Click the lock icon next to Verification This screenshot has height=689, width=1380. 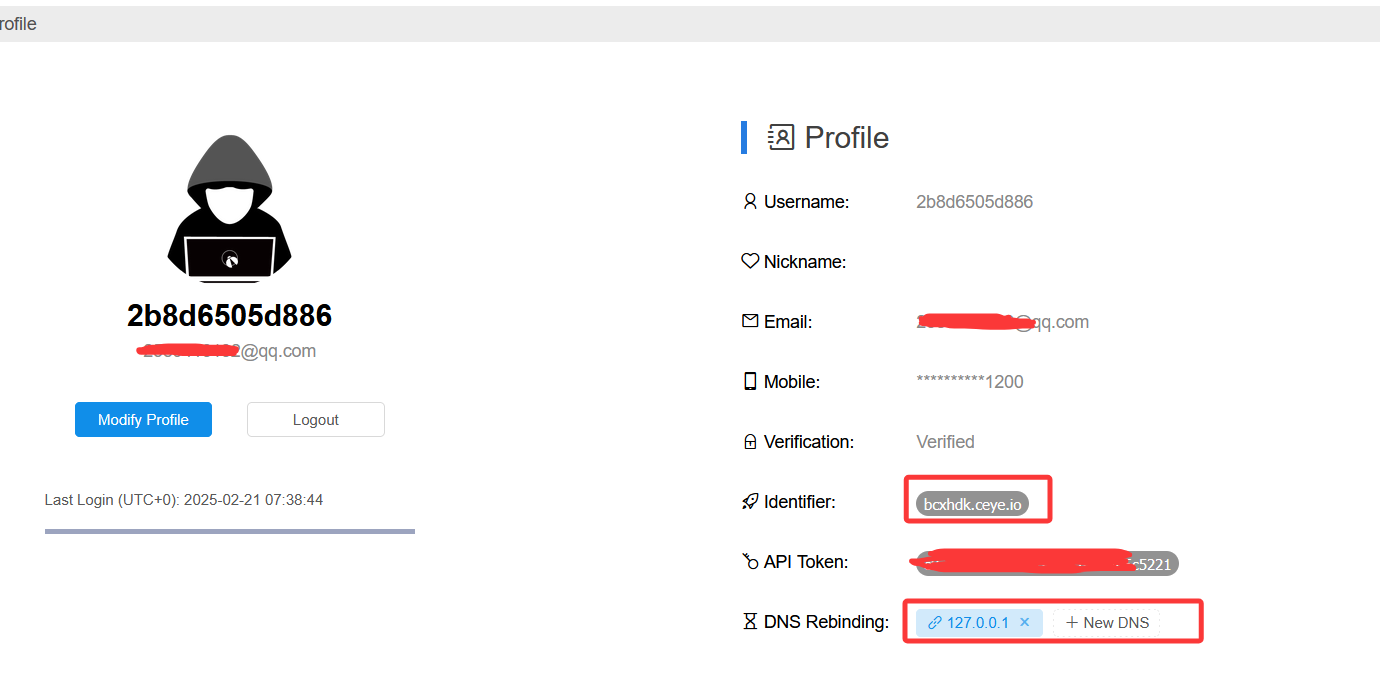point(750,442)
